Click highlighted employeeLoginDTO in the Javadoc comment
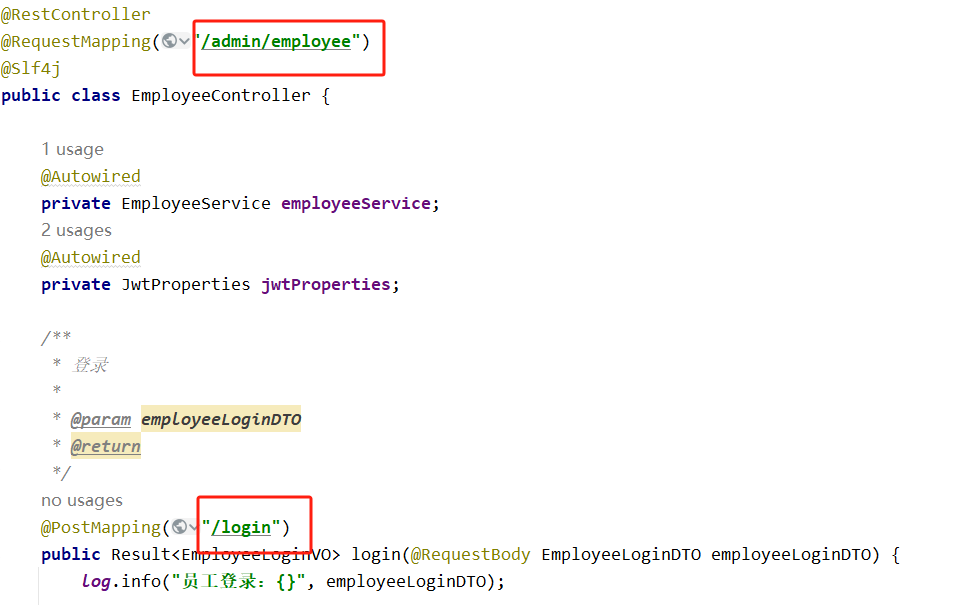The image size is (973, 605). click(x=221, y=419)
